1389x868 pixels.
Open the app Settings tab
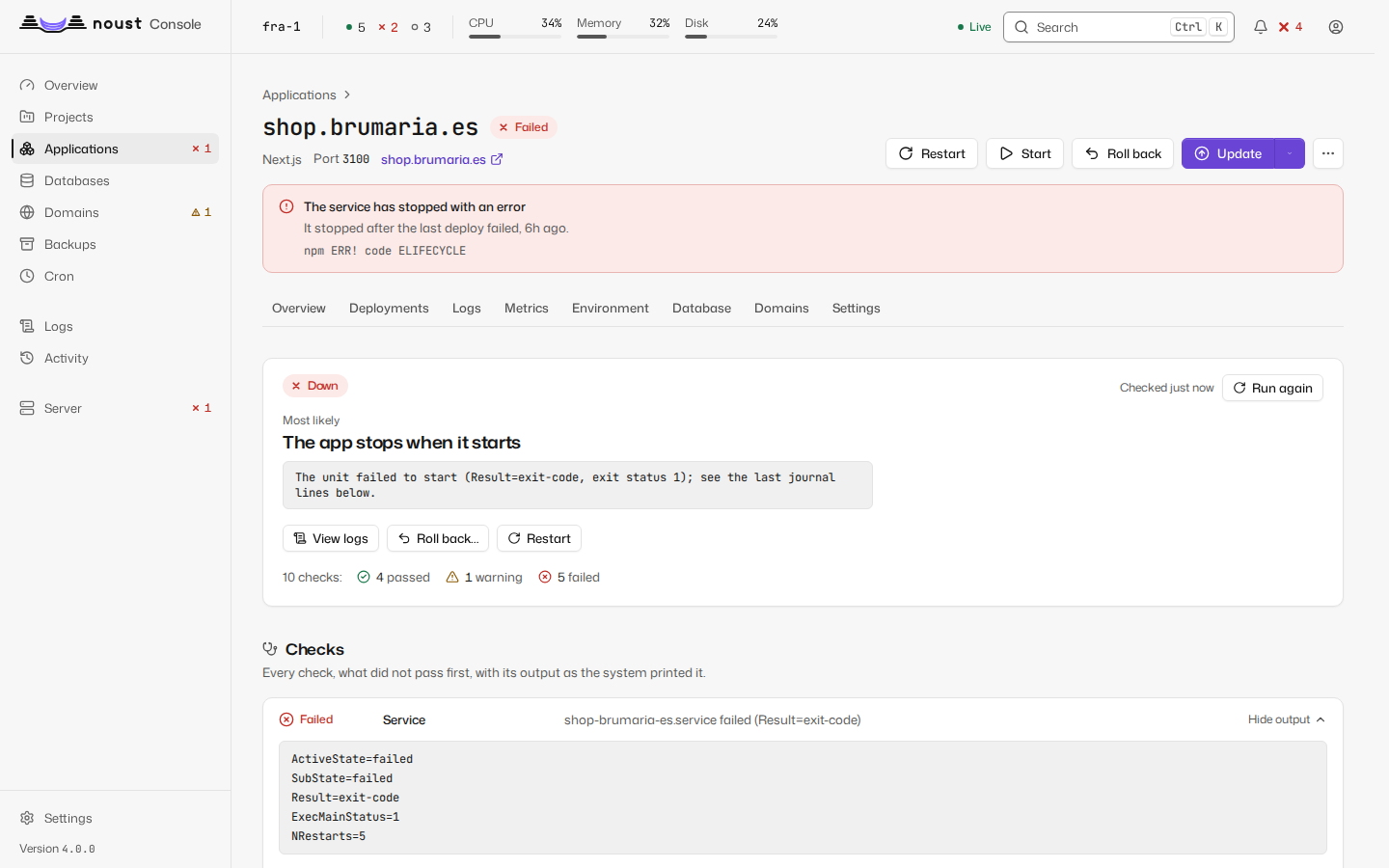(857, 308)
